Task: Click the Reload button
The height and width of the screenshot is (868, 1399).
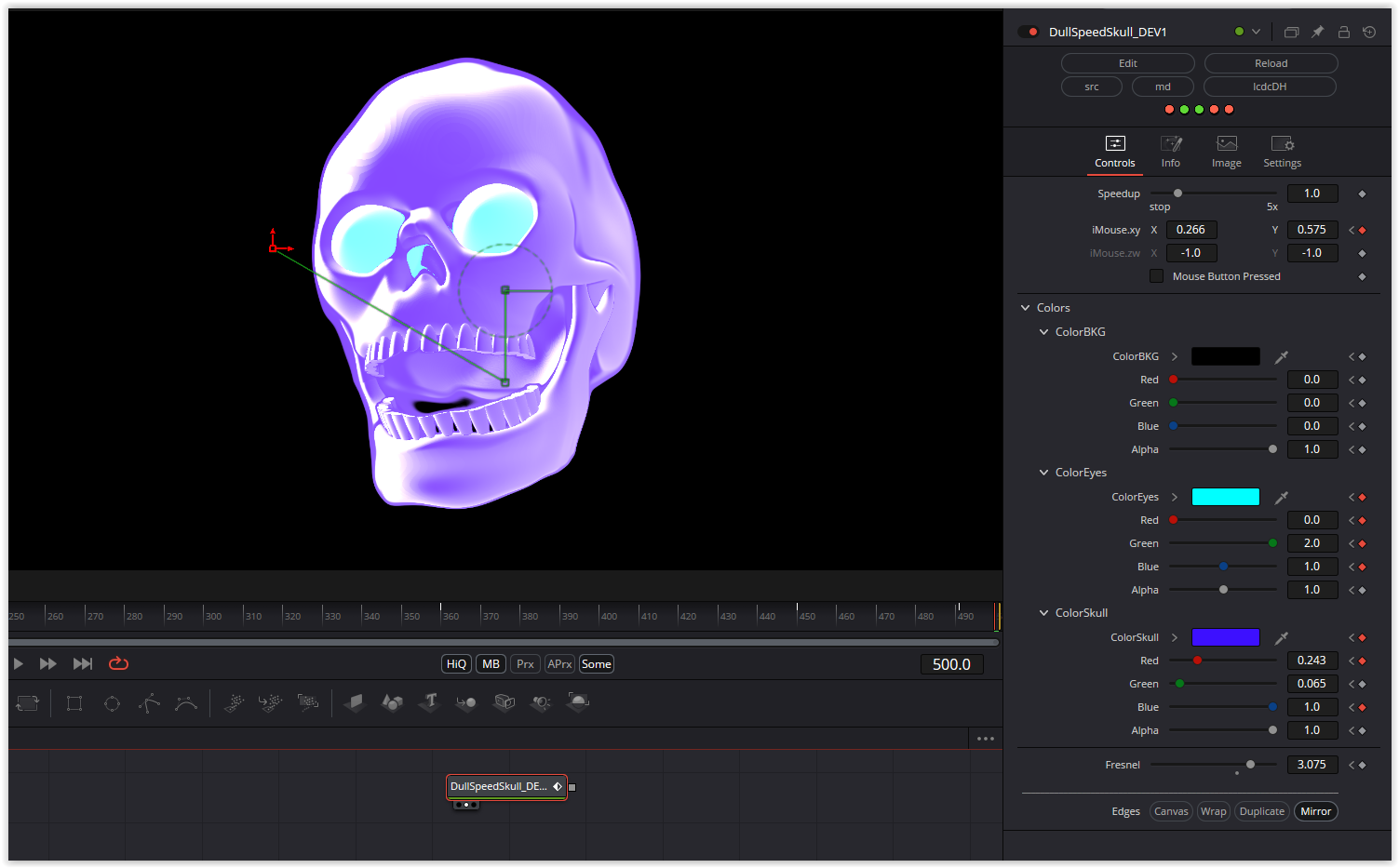Action: tap(1271, 63)
